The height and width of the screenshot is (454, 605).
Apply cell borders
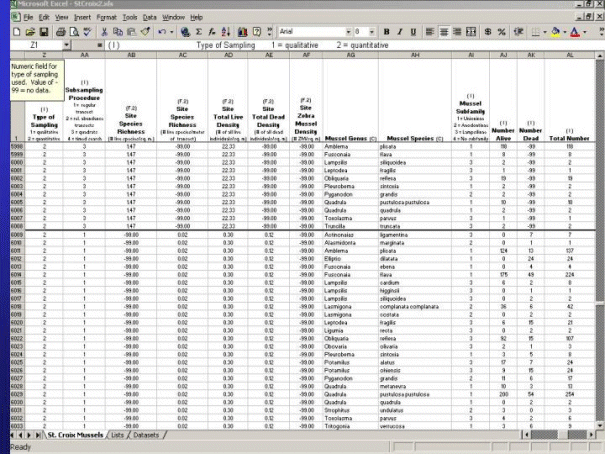pyautogui.click(x=536, y=32)
